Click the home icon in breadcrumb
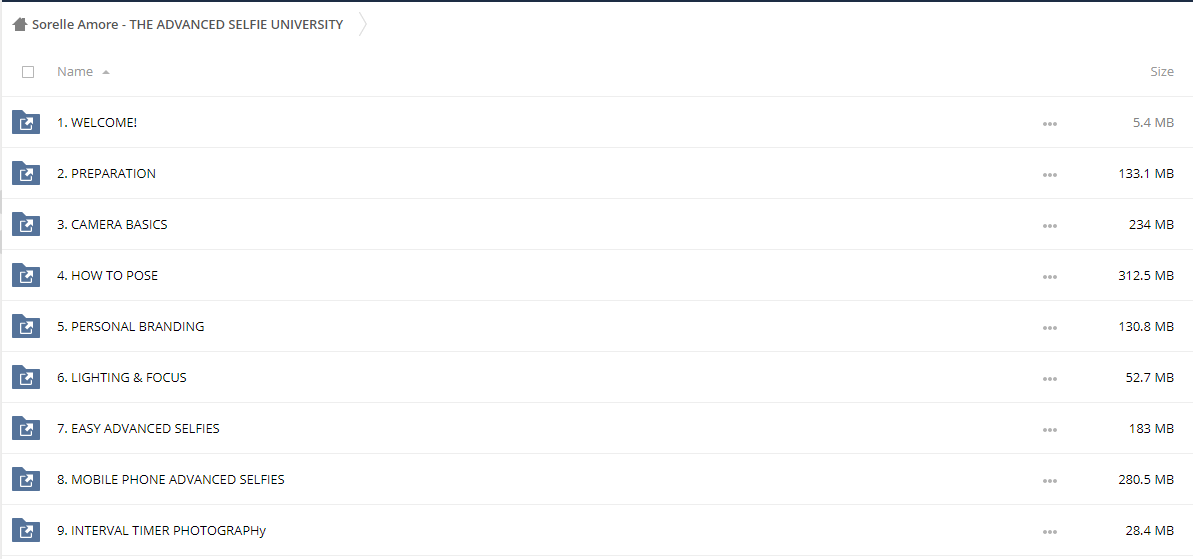Viewport: 1193px width, 559px height. (20, 24)
